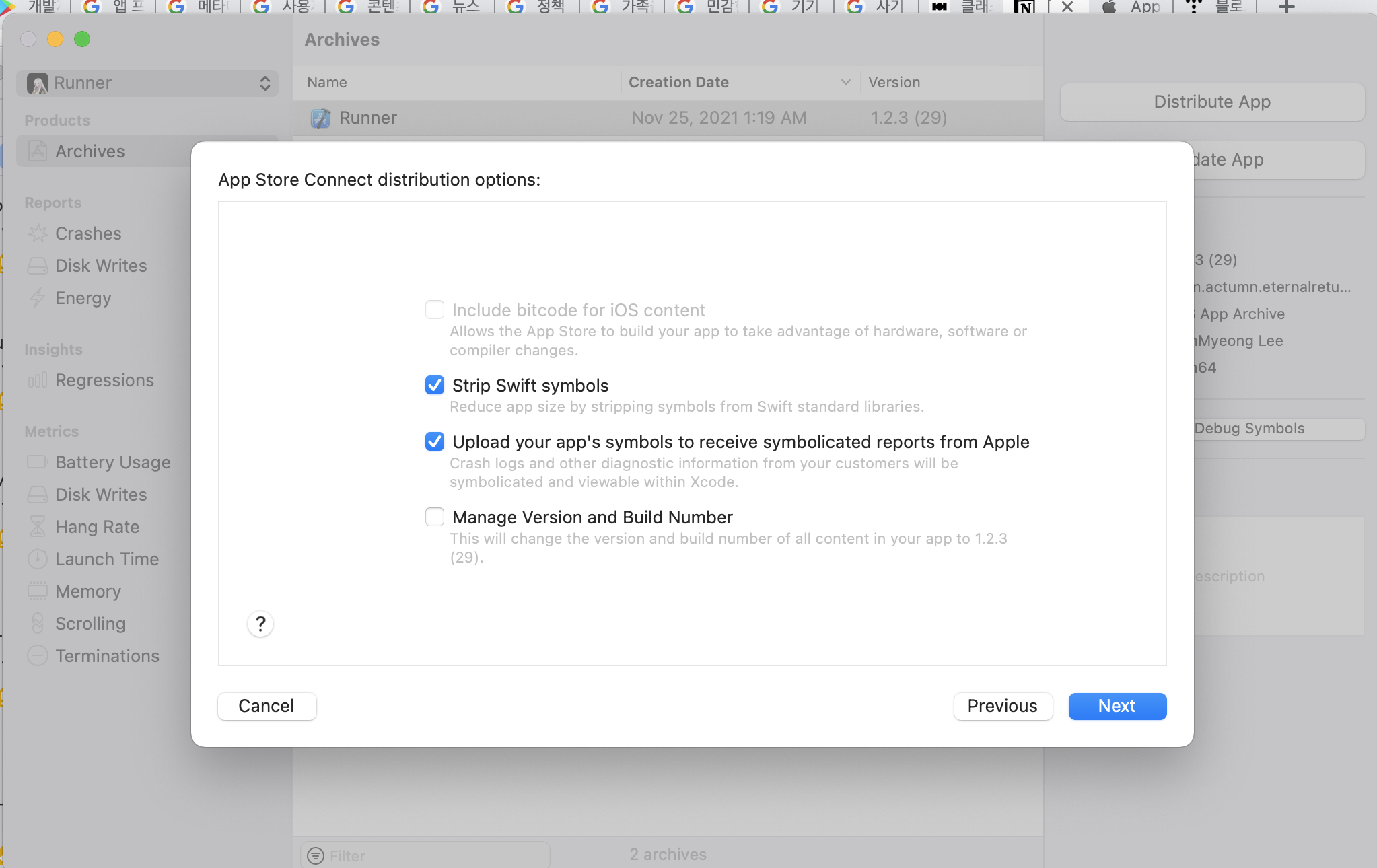
Task: Open the Runner product selector dropdown
Action: [147, 83]
